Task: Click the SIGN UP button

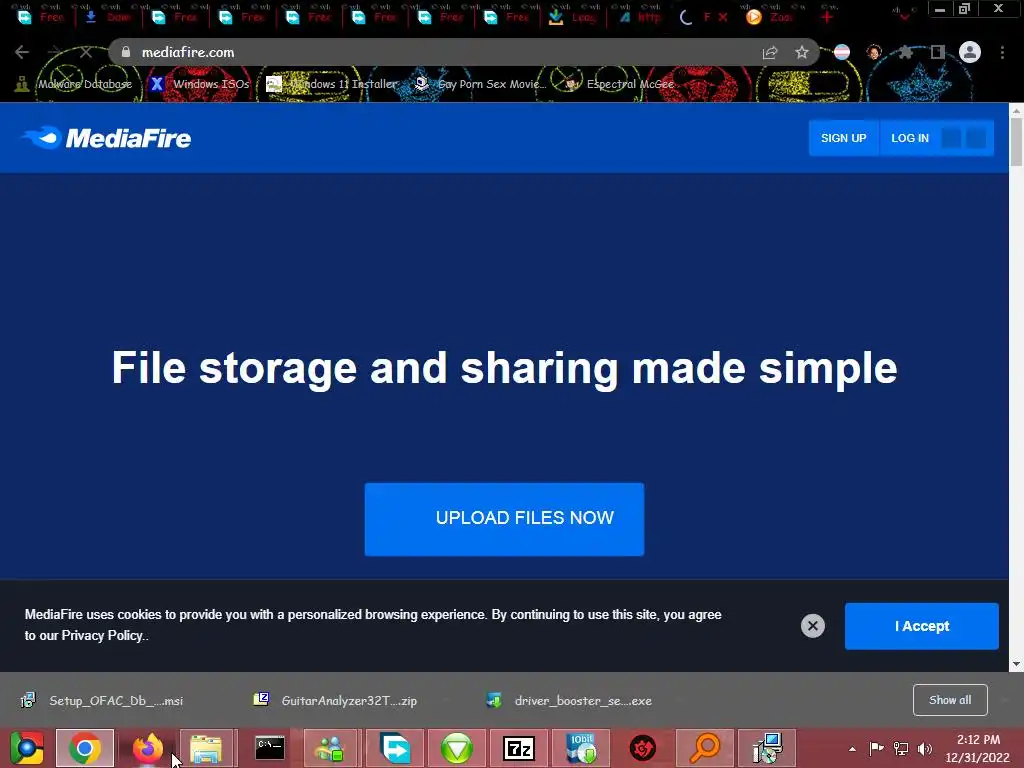Action: coord(844,138)
